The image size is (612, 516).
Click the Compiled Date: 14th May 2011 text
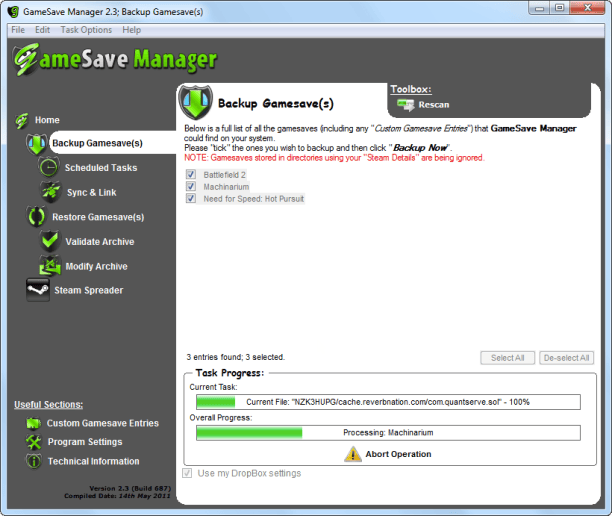click(117, 496)
